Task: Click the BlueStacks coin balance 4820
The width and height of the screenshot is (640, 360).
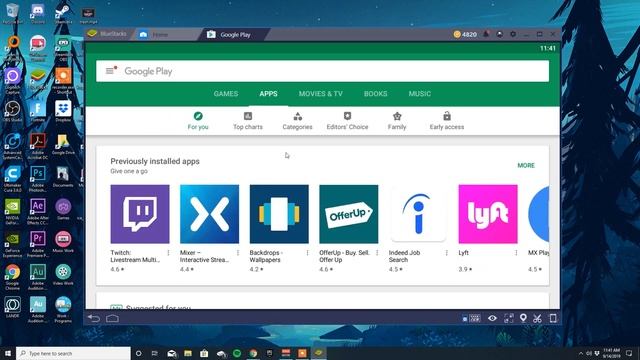Action: coord(465,34)
